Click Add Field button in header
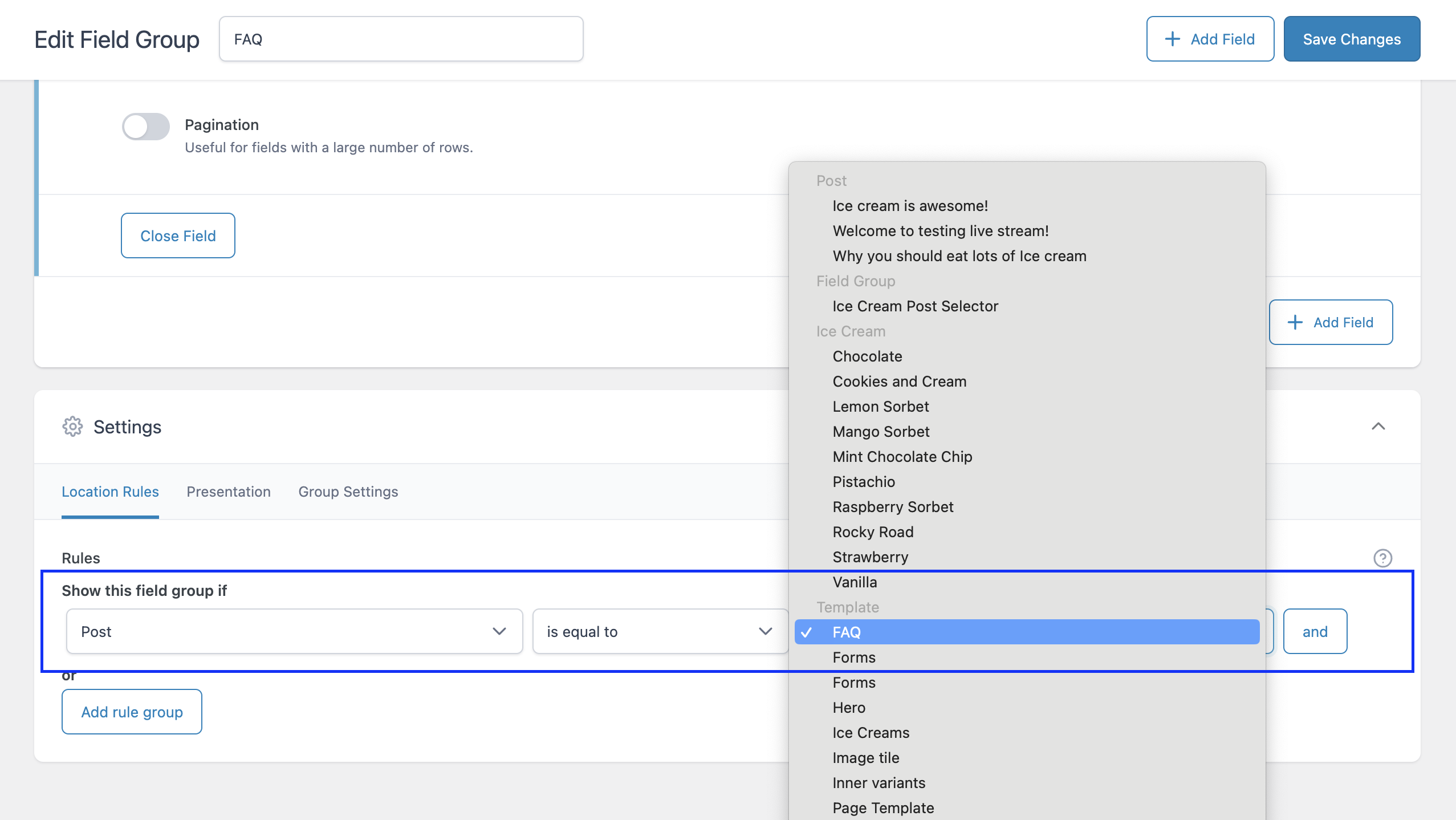 (1210, 39)
